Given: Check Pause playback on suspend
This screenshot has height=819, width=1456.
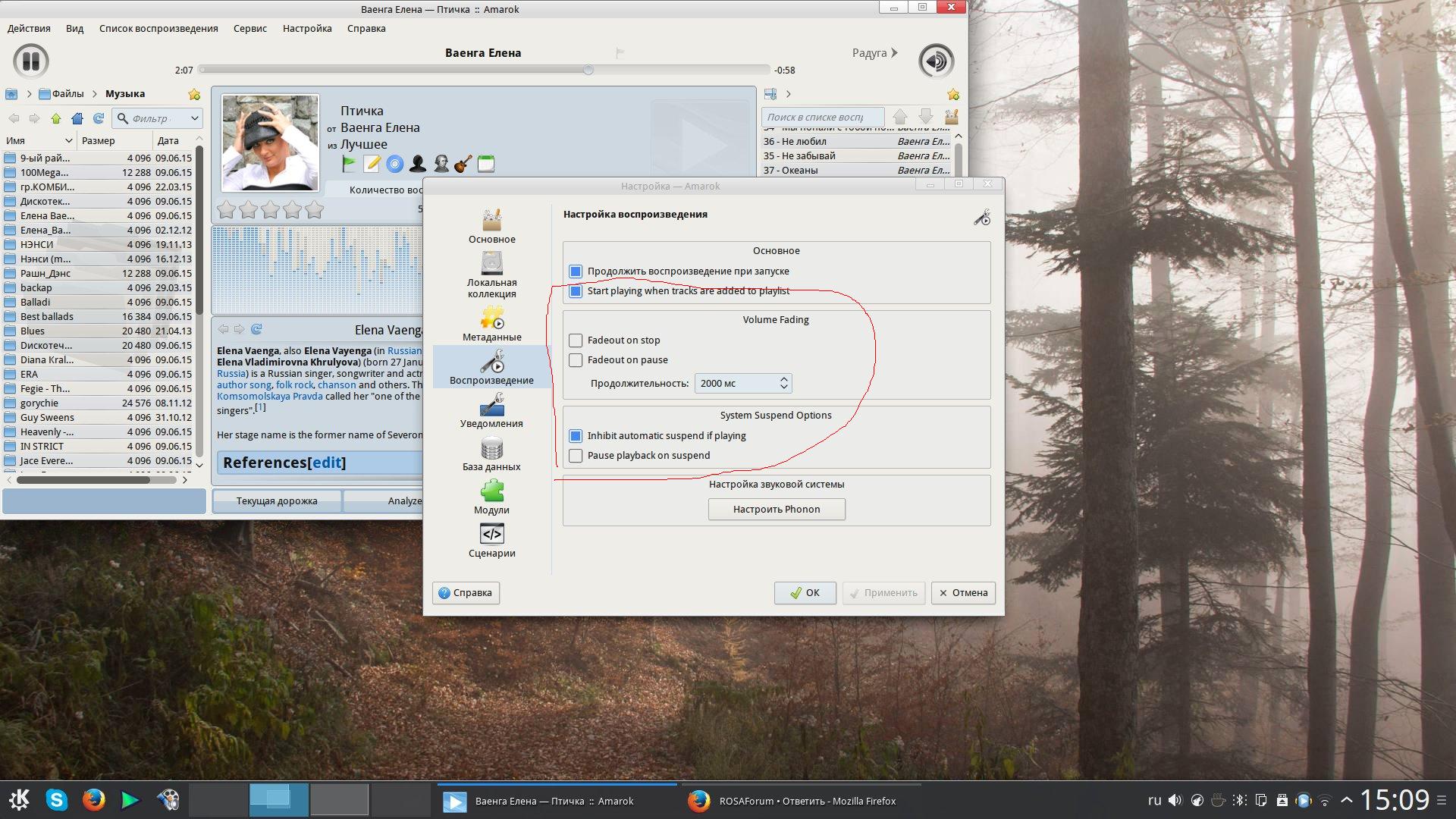Looking at the screenshot, I should click(576, 456).
